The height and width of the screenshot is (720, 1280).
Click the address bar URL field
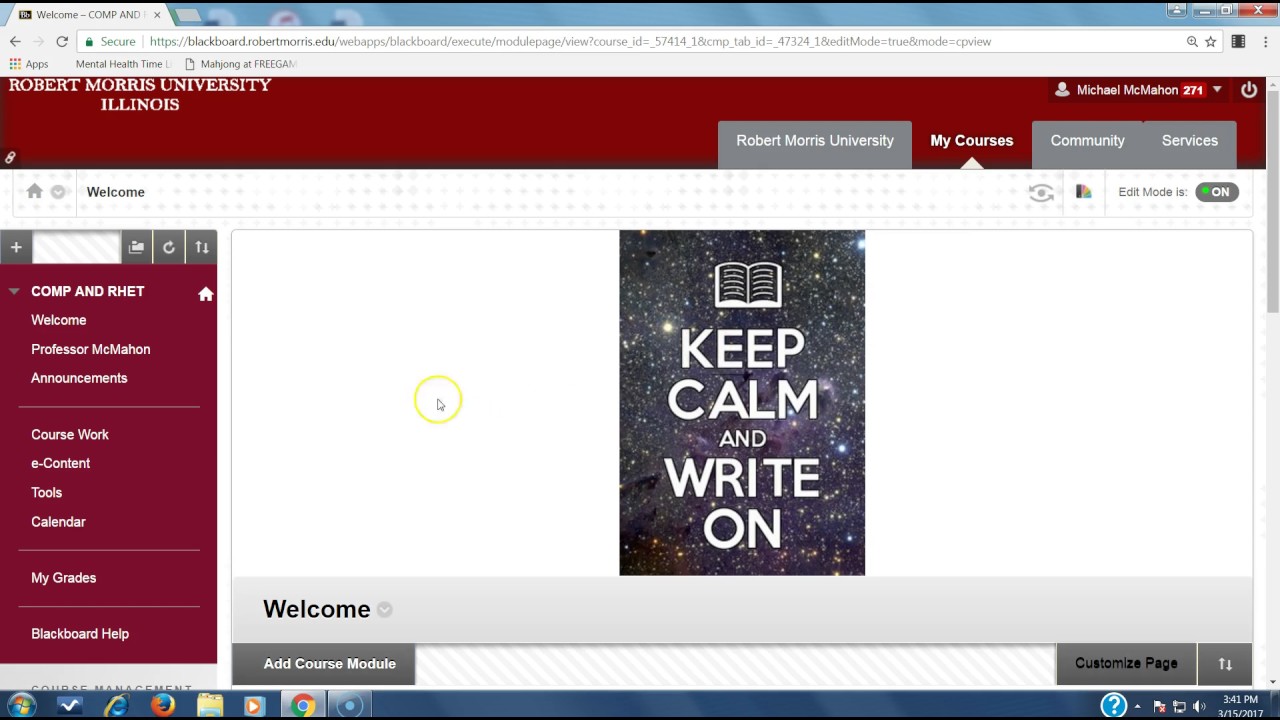tap(570, 42)
